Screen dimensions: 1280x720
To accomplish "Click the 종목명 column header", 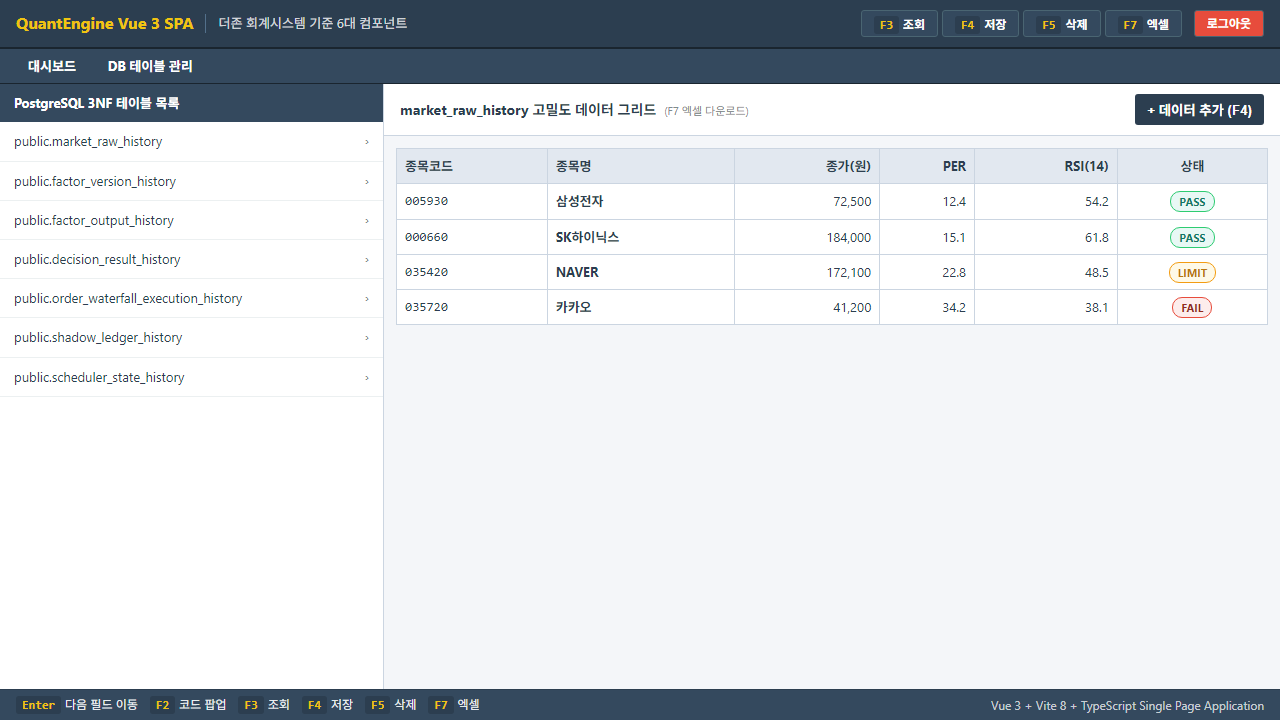I will 641,166.
